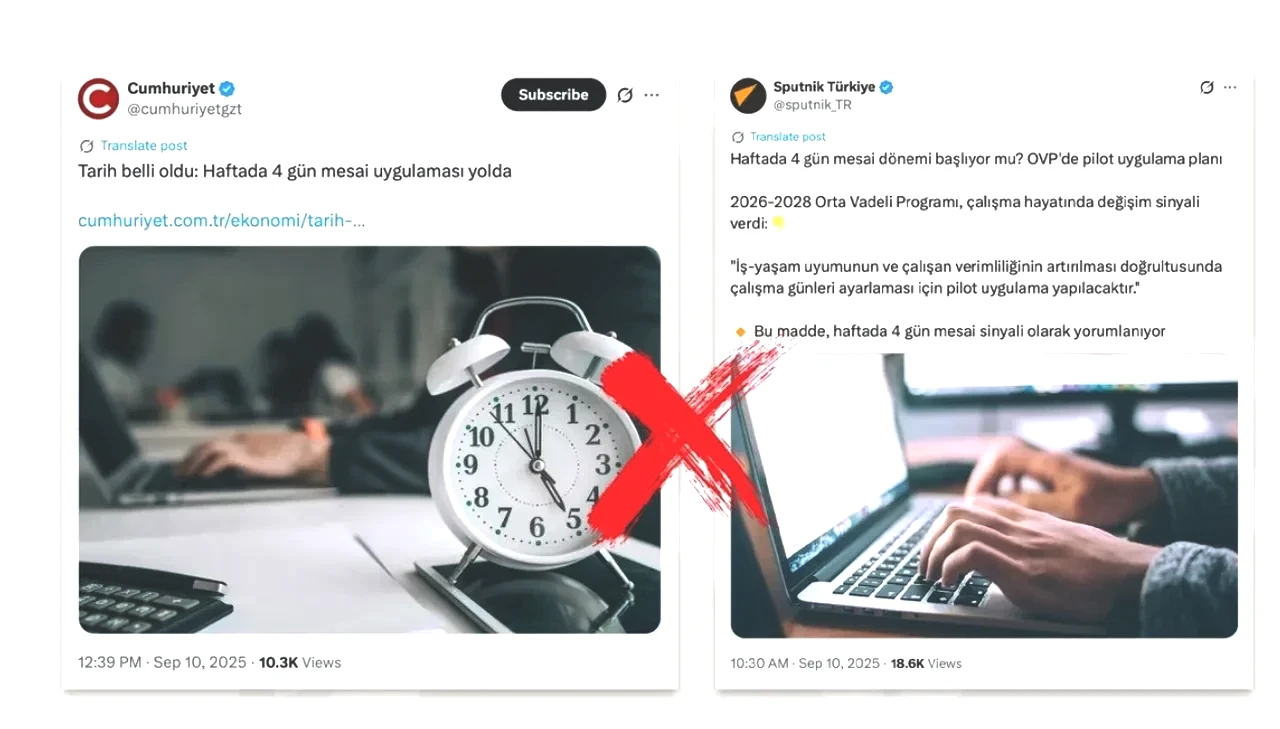Open alarm clock image in Cumhuriyet post
Image resolution: width=1280 pixels, height=729 pixels.
point(369,439)
